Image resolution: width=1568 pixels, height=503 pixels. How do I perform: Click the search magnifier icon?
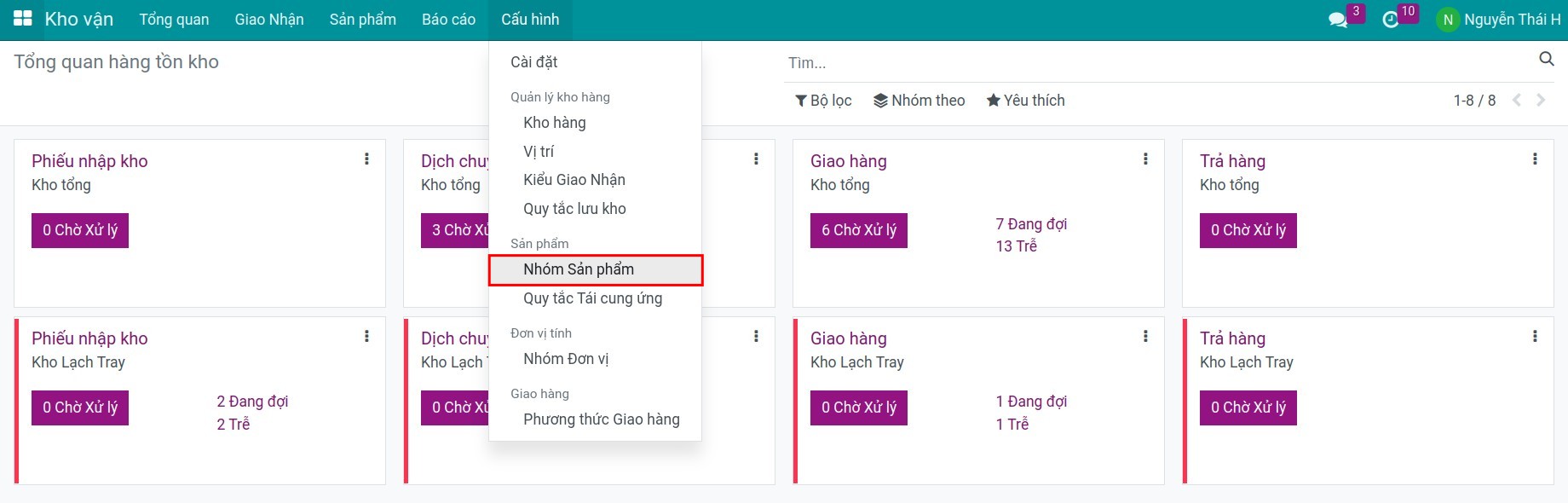[x=1546, y=60]
